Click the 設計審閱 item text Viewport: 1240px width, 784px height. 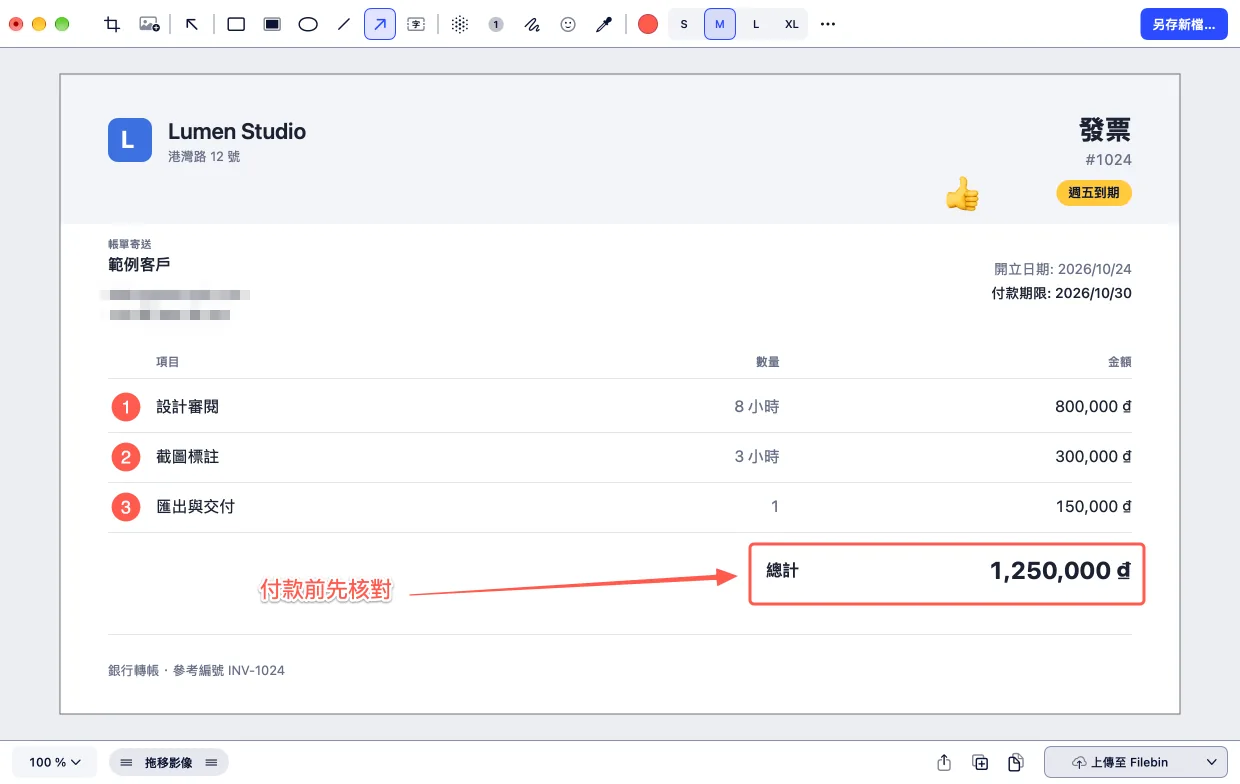click(188, 407)
